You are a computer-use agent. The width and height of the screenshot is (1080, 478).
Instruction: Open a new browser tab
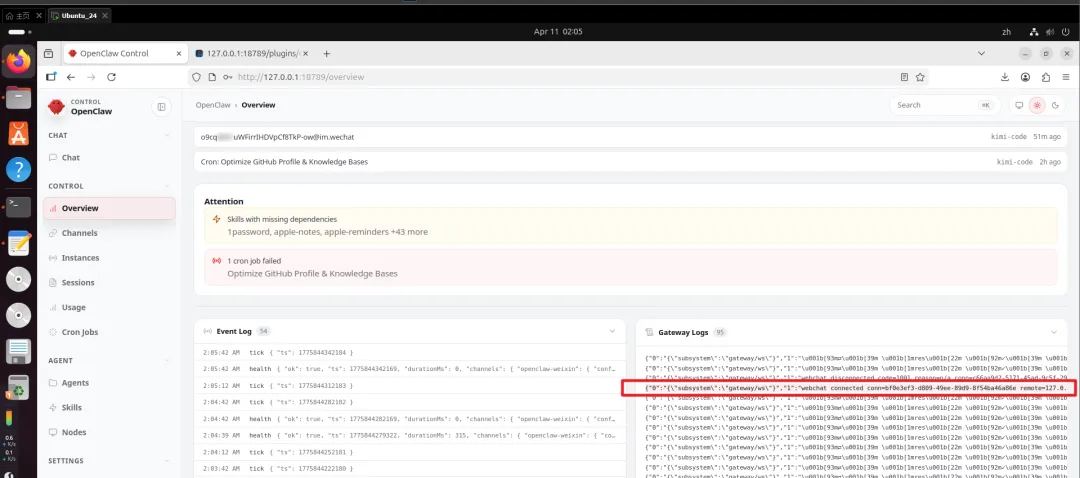pyautogui.click(x=327, y=54)
